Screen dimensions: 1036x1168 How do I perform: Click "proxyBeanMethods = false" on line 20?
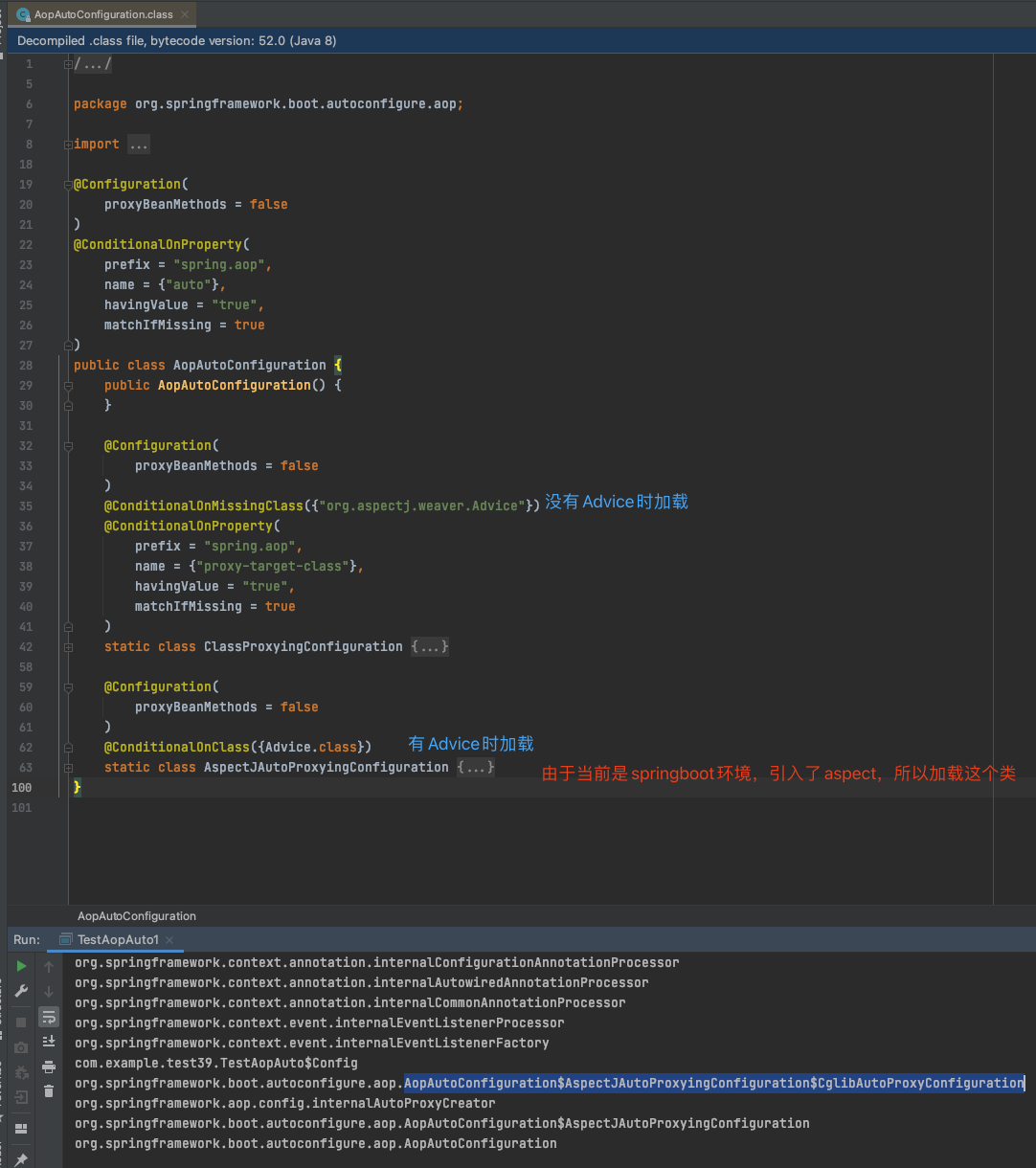(x=196, y=205)
